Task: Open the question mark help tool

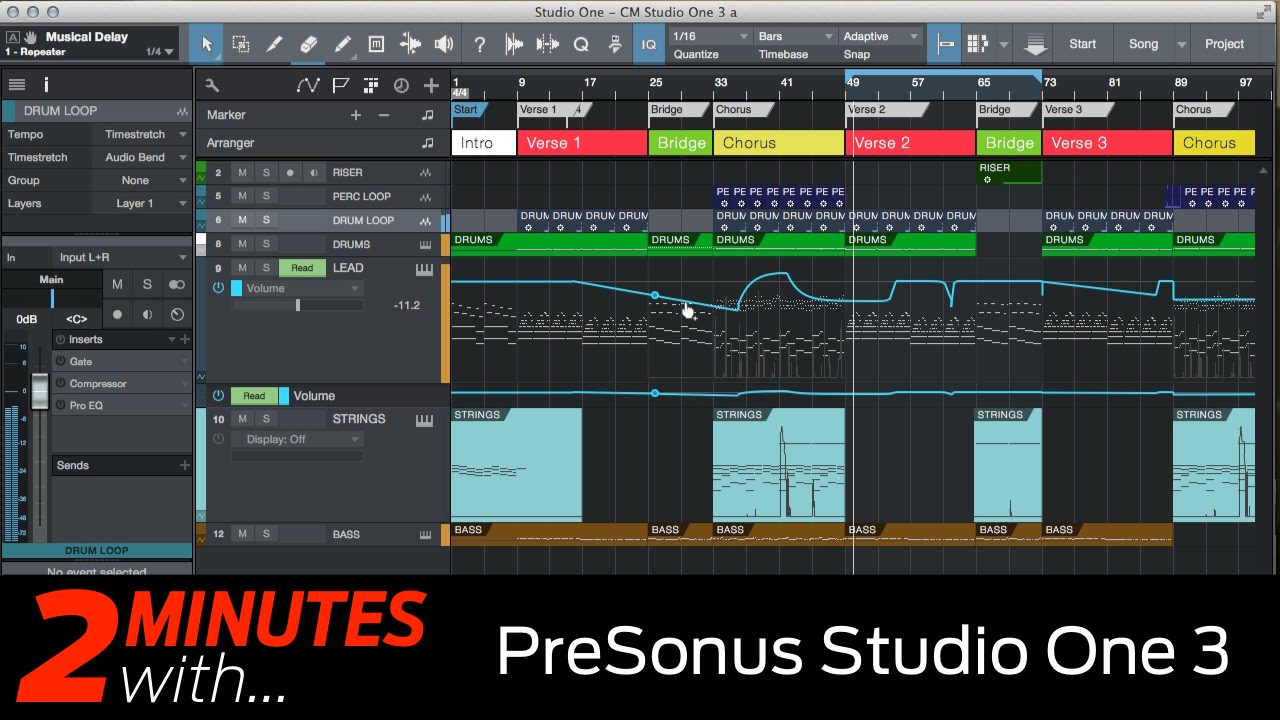Action: coord(480,44)
